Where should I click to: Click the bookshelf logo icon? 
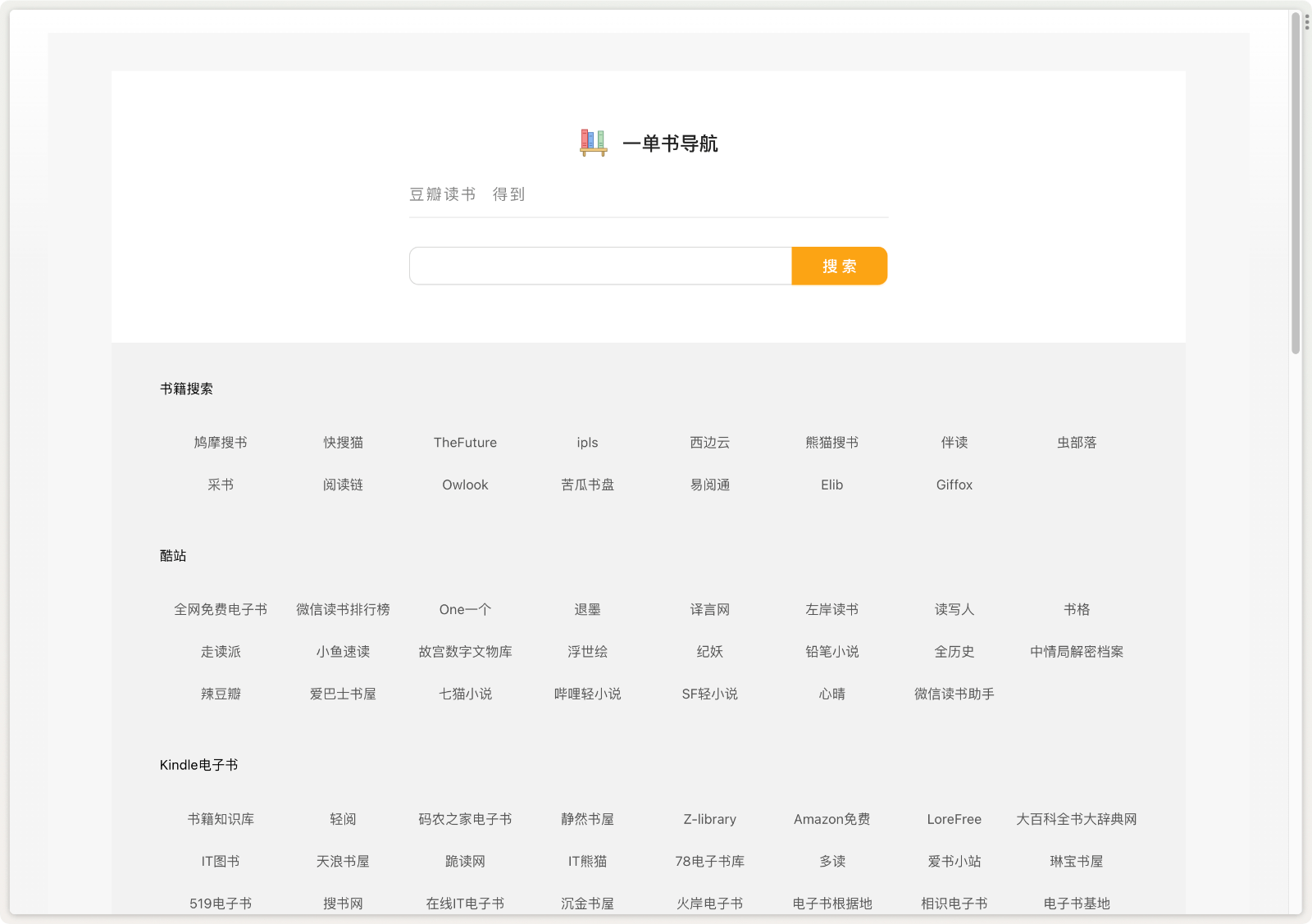tap(591, 143)
